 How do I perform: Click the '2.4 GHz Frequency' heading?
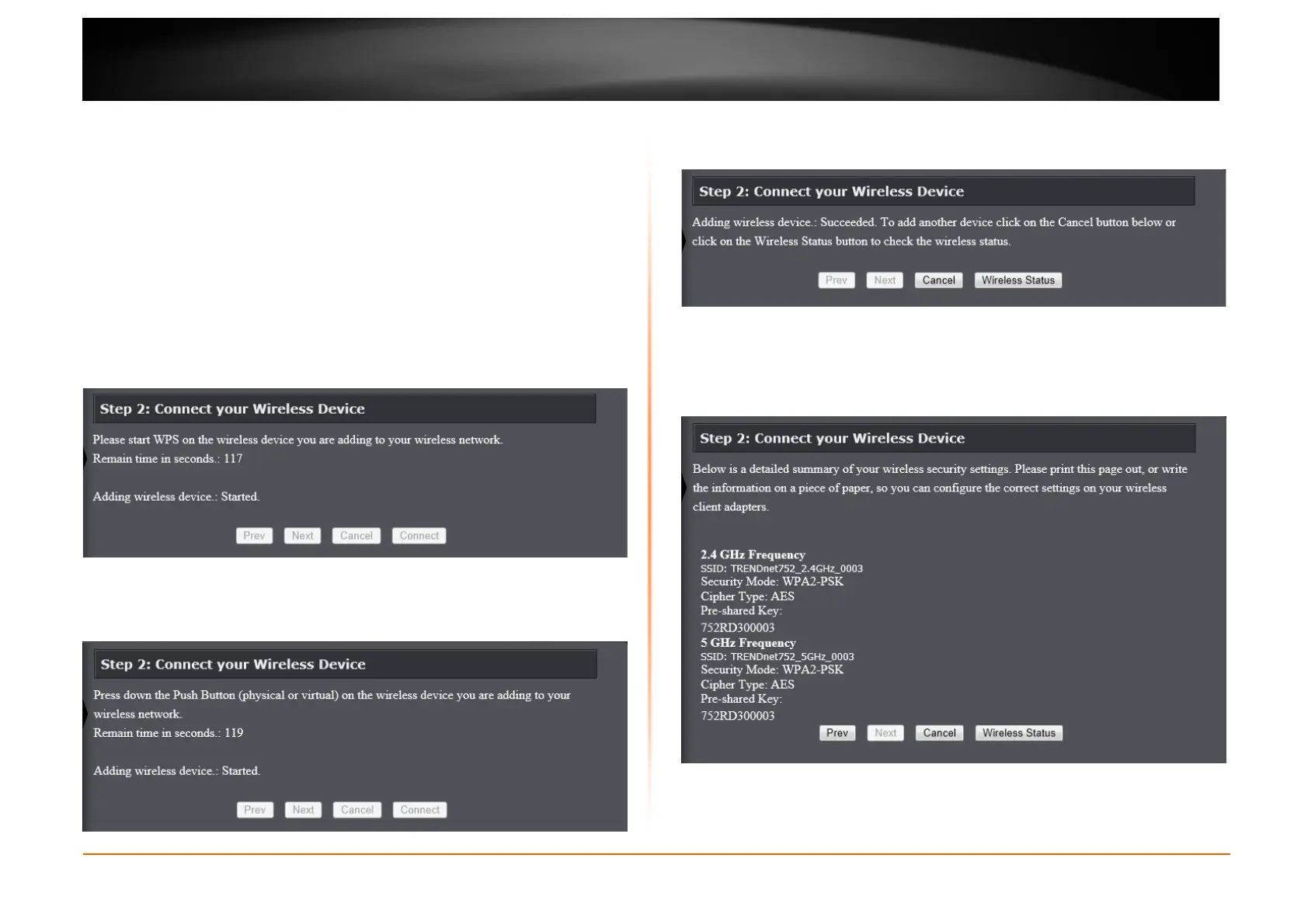pos(753,554)
